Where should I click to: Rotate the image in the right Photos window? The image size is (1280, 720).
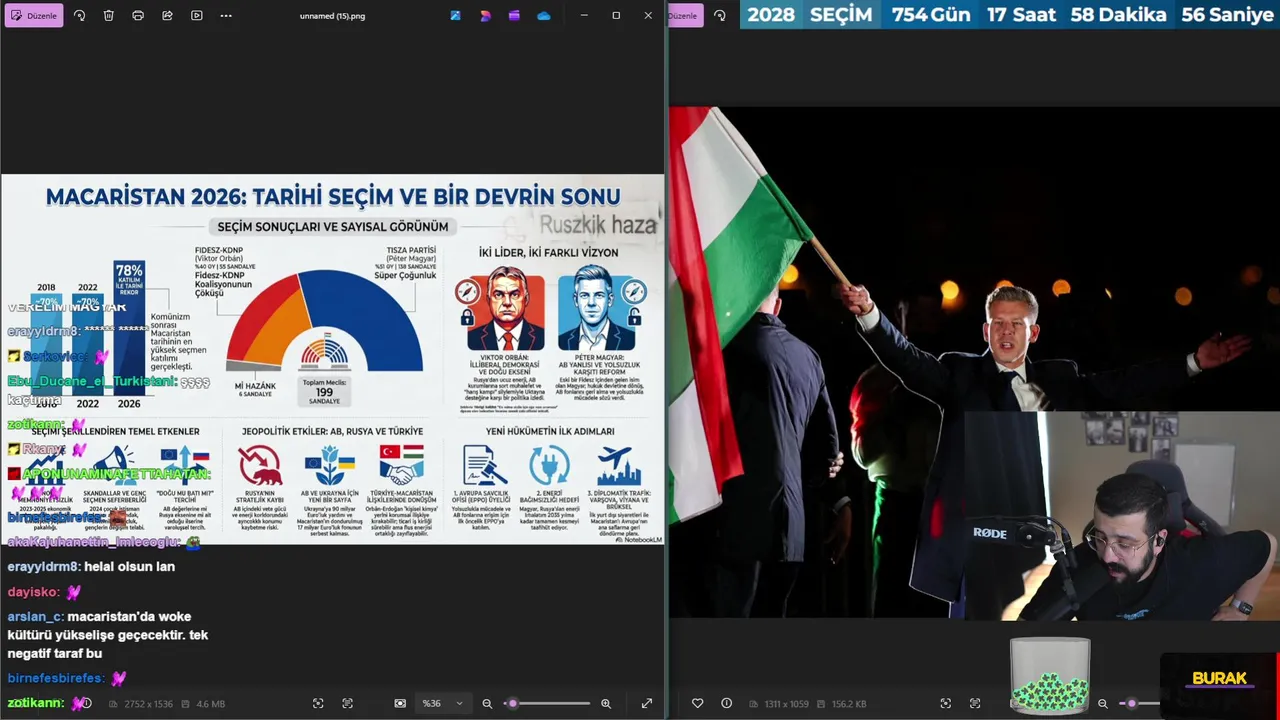pos(719,15)
